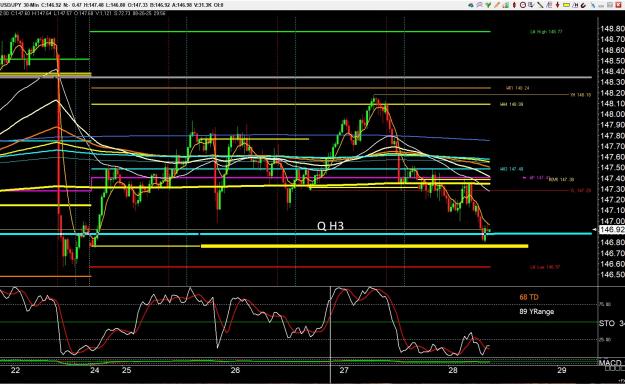This screenshot has width=625, height=384.
Task: Click the 148.80 price axis label
Action: tap(612, 29)
